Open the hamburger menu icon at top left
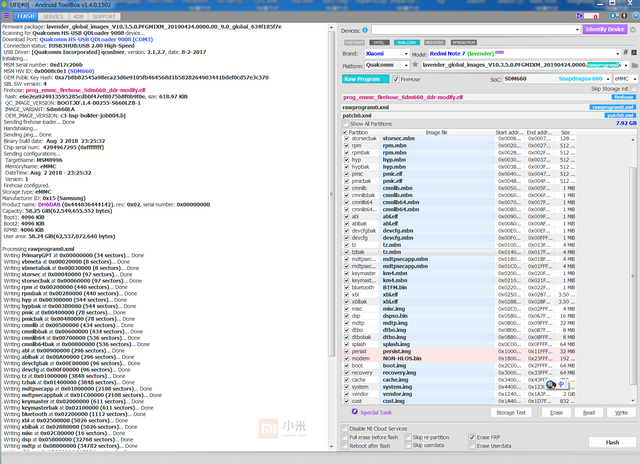 point(6,16)
